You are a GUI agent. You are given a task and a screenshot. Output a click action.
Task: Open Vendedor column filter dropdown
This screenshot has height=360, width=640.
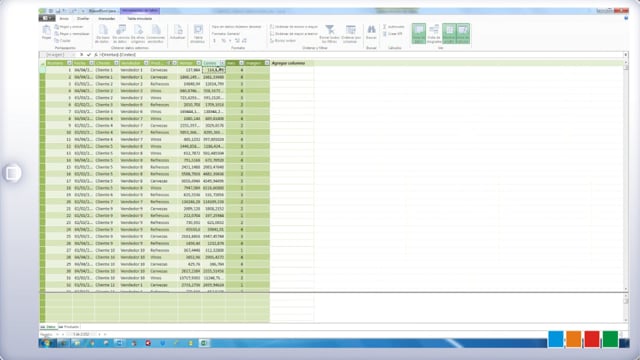point(146,63)
